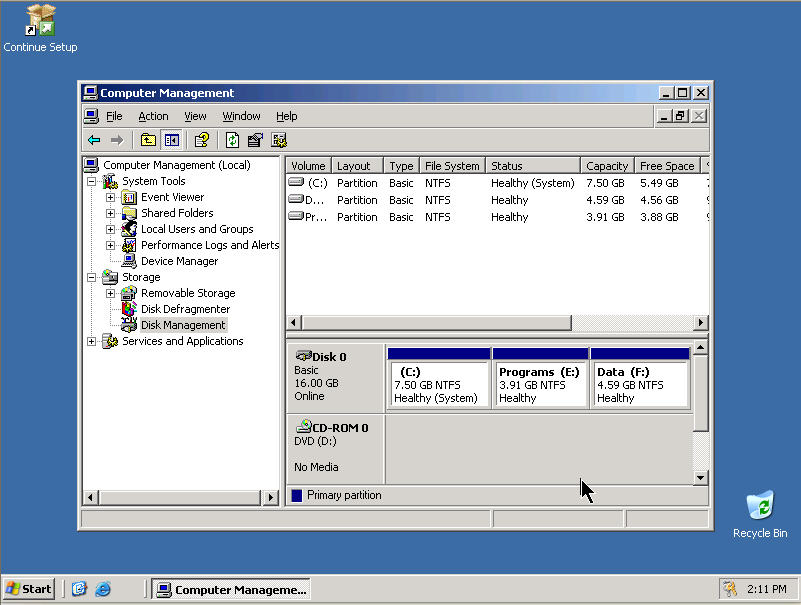The width and height of the screenshot is (801, 605).
Task: Select the Local Users and Groups icon
Action: (x=129, y=229)
